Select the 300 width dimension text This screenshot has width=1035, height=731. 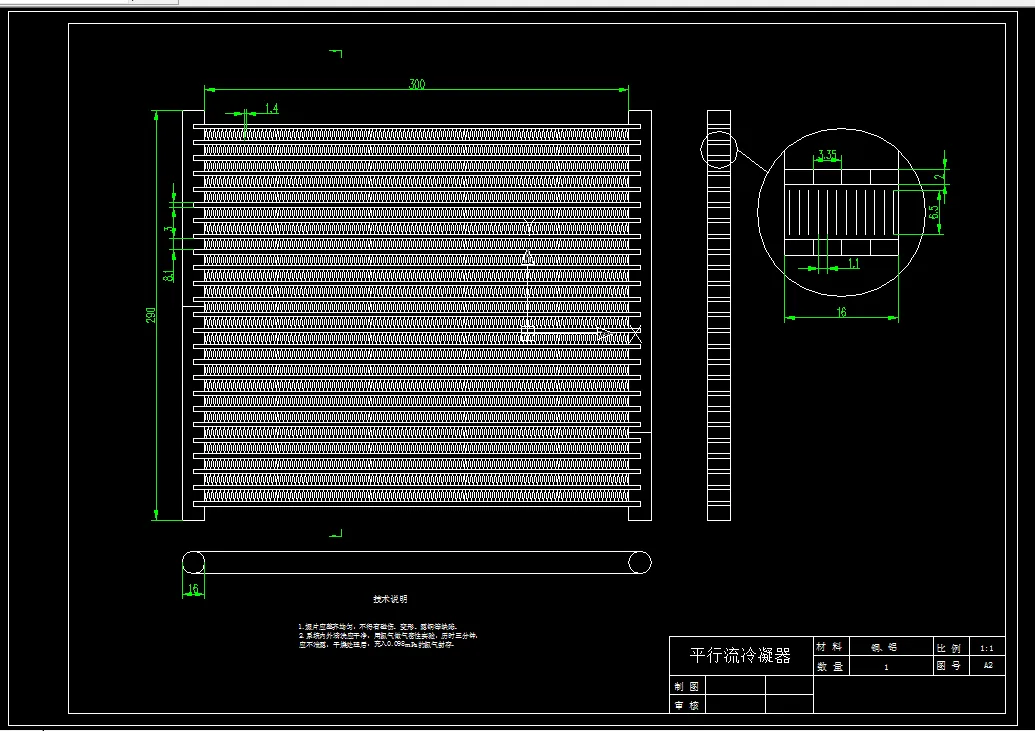pos(417,84)
